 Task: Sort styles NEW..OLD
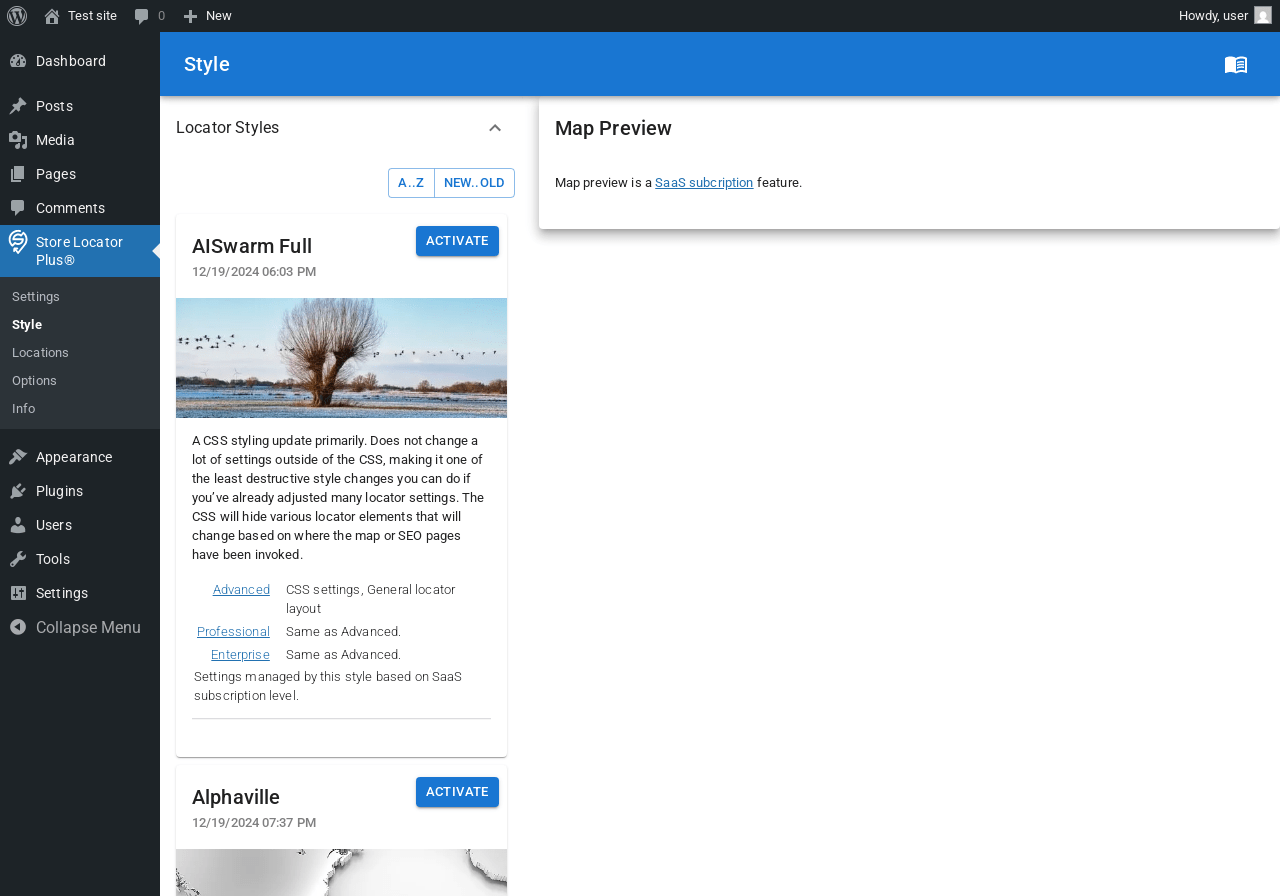point(474,183)
